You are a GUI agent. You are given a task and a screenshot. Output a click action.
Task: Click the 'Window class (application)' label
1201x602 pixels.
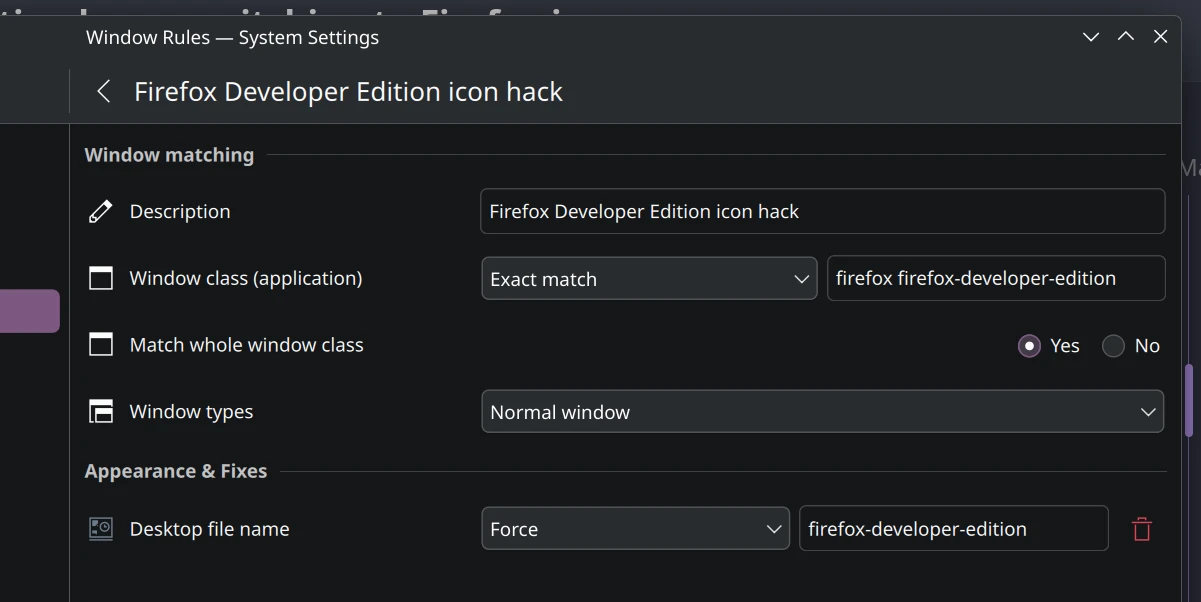coord(246,279)
